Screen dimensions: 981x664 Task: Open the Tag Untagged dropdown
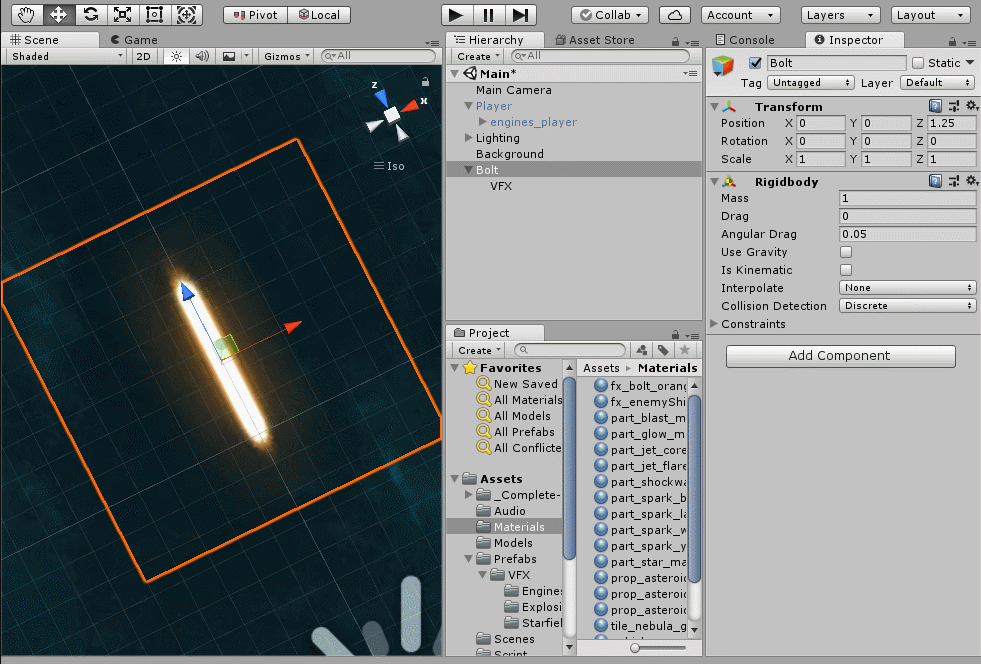point(811,83)
